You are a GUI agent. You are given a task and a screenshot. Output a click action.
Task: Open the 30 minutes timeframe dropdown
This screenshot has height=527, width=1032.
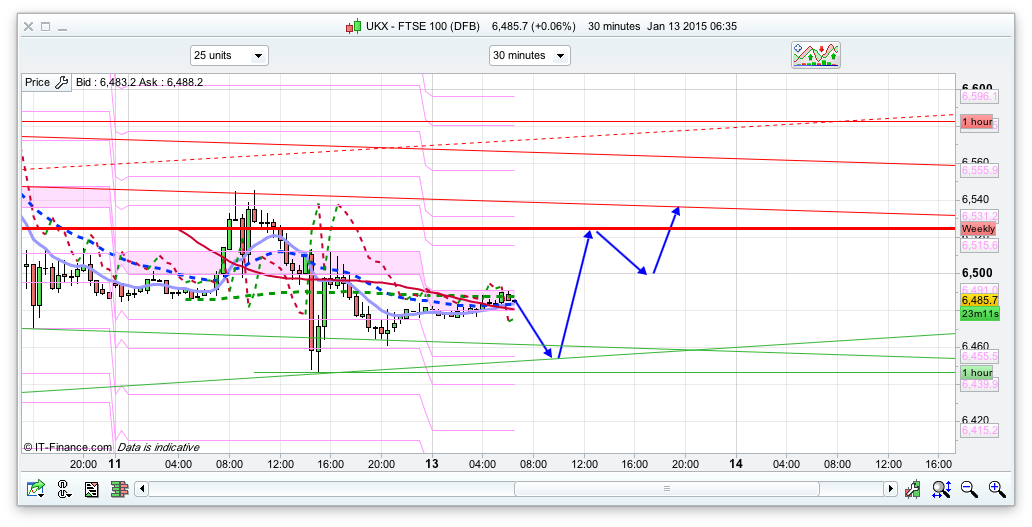(x=529, y=55)
